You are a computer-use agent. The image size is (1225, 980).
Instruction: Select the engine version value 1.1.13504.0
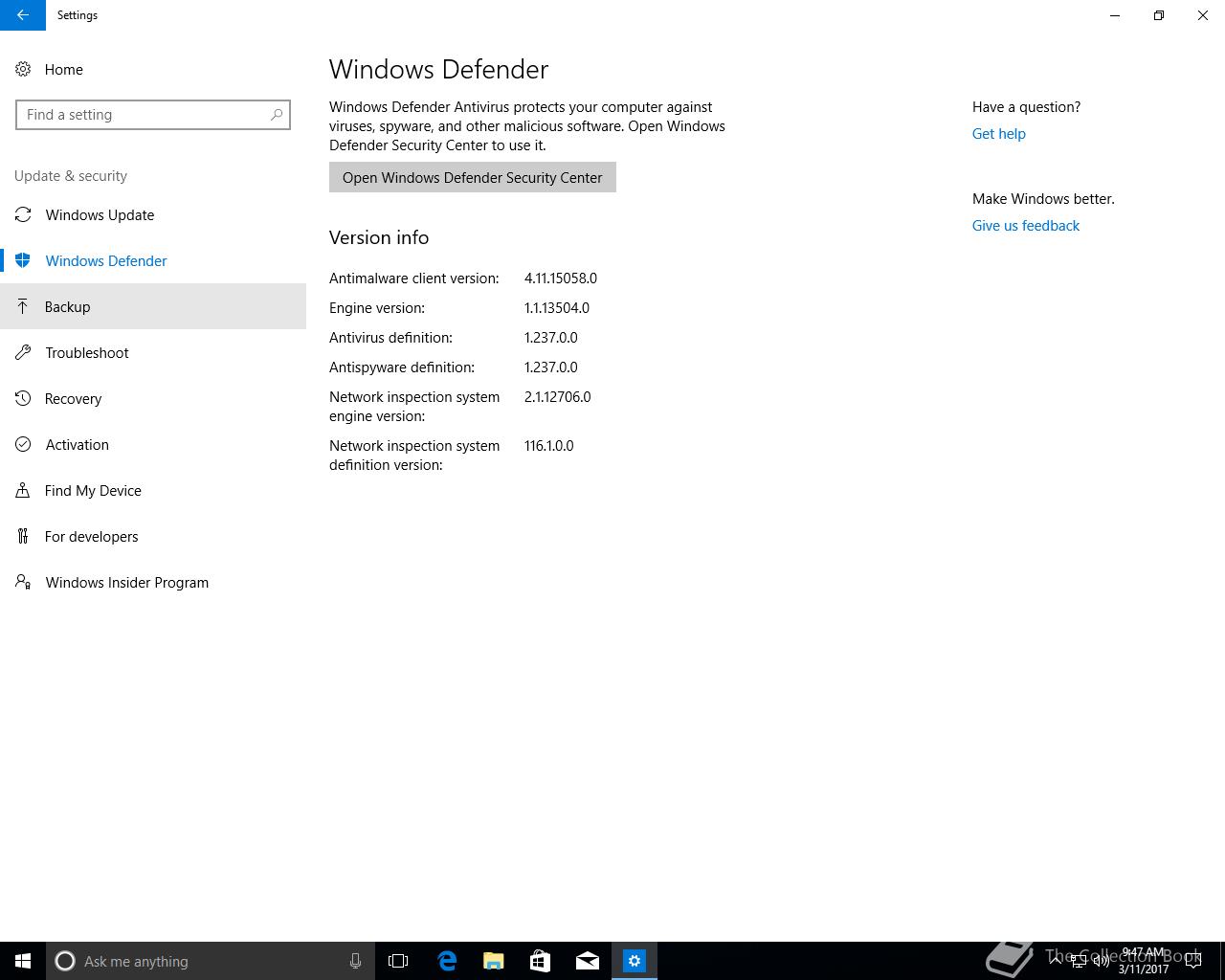click(557, 308)
